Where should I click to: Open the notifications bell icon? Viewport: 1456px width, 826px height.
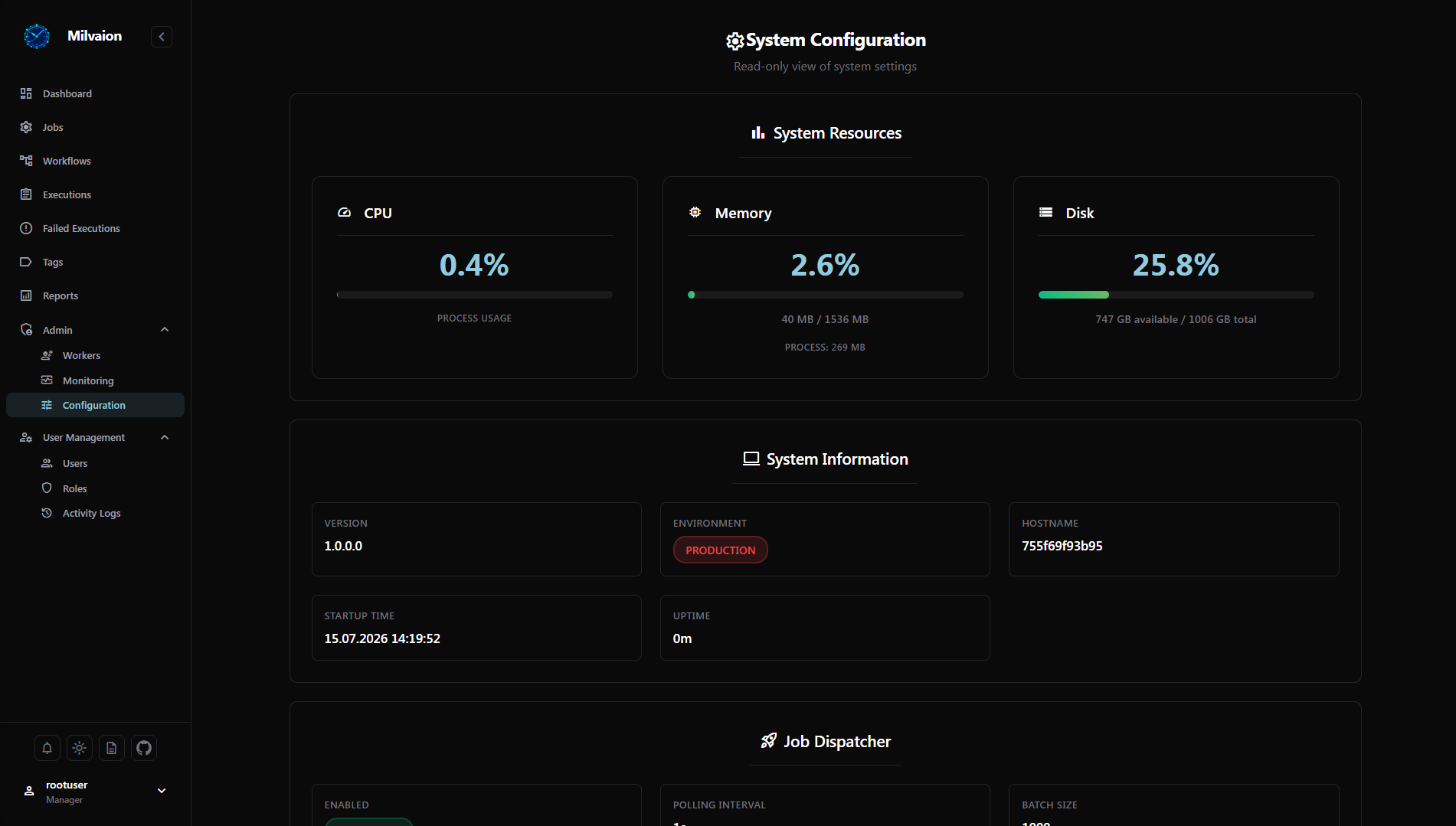click(x=47, y=748)
